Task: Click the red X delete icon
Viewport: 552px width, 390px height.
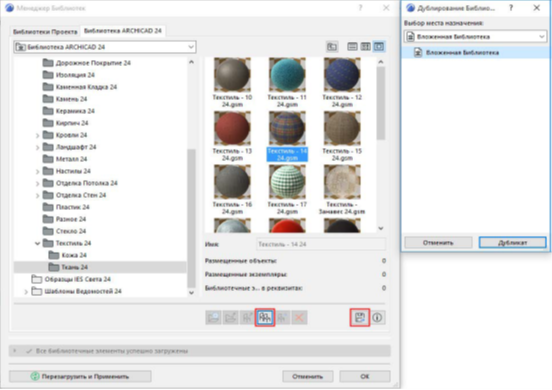Action: coord(299,317)
